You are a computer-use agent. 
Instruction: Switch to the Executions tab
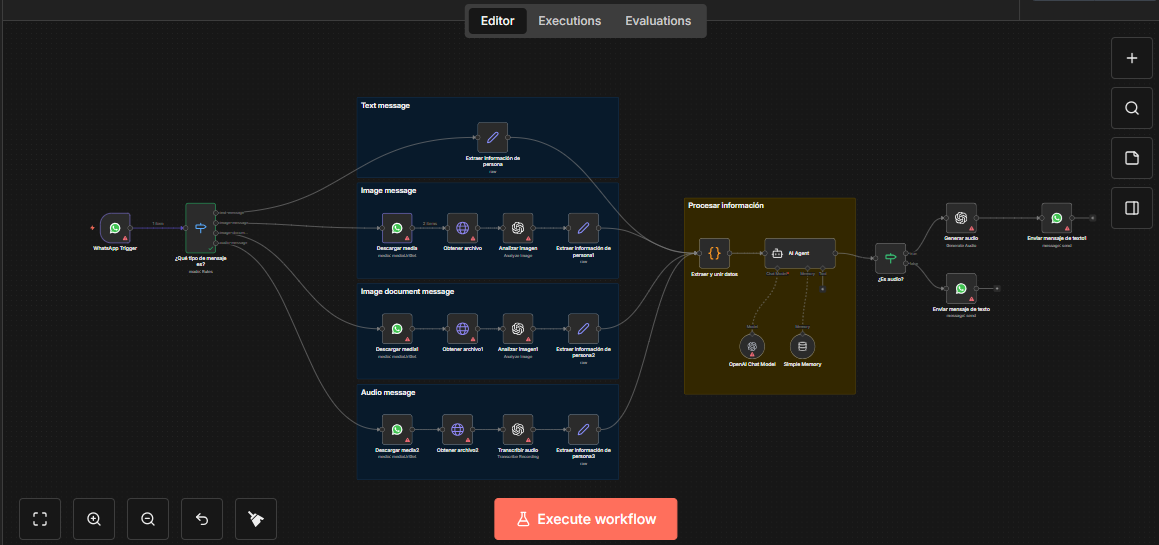coord(569,21)
